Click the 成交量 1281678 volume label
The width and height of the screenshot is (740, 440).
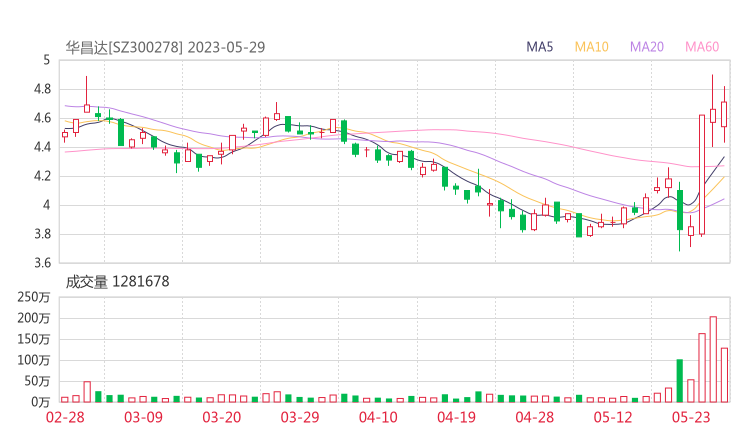[x=117, y=282]
